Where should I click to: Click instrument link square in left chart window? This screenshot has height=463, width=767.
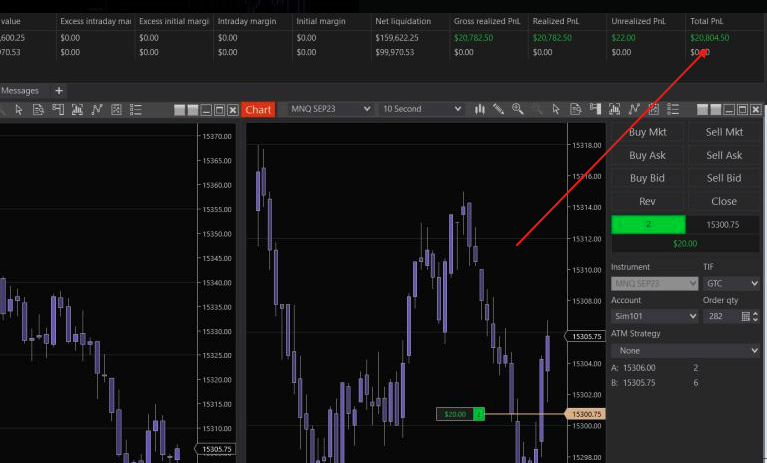coord(180,110)
